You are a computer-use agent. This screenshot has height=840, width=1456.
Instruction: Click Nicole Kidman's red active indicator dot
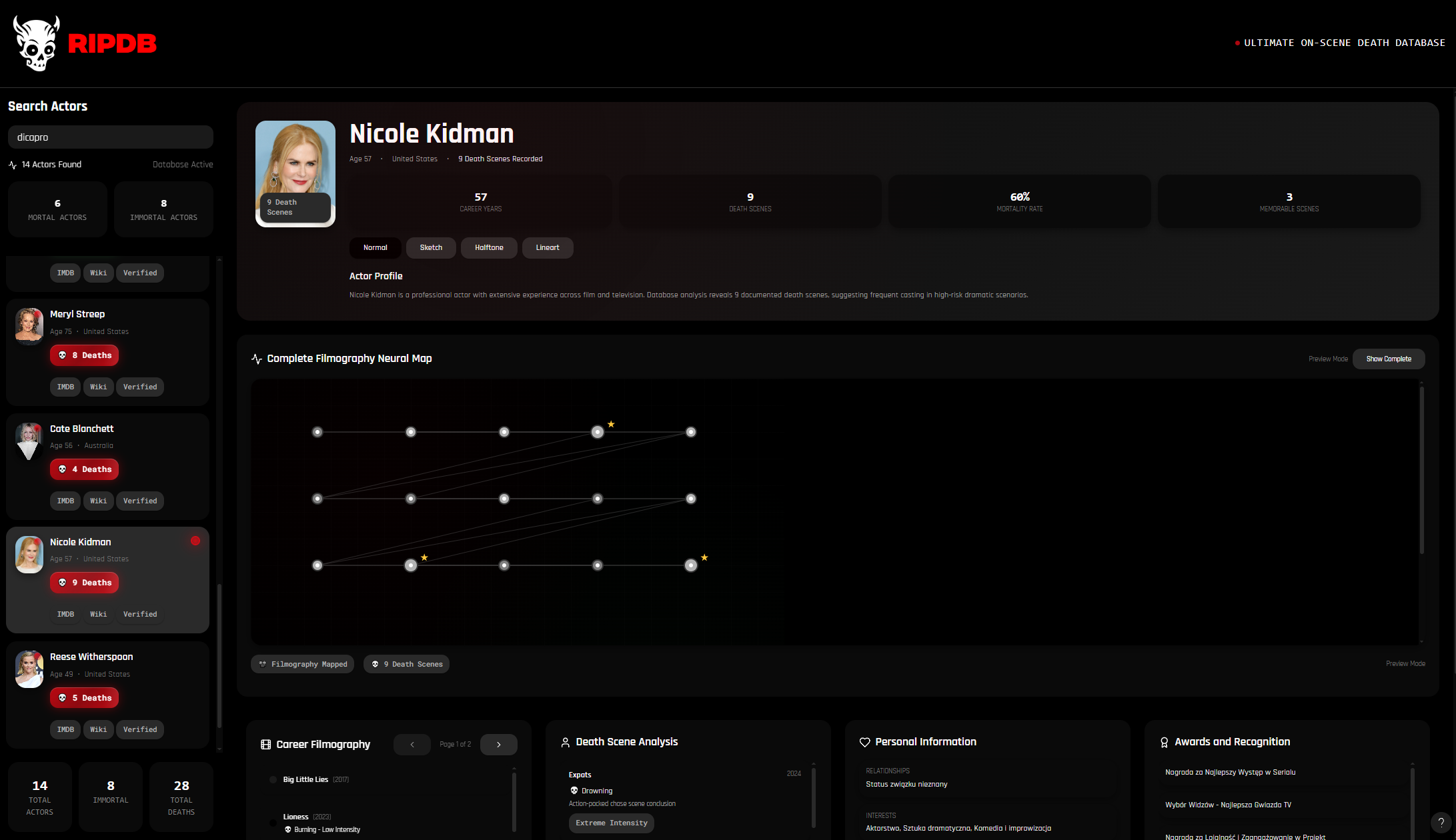(x=195, y=541)
